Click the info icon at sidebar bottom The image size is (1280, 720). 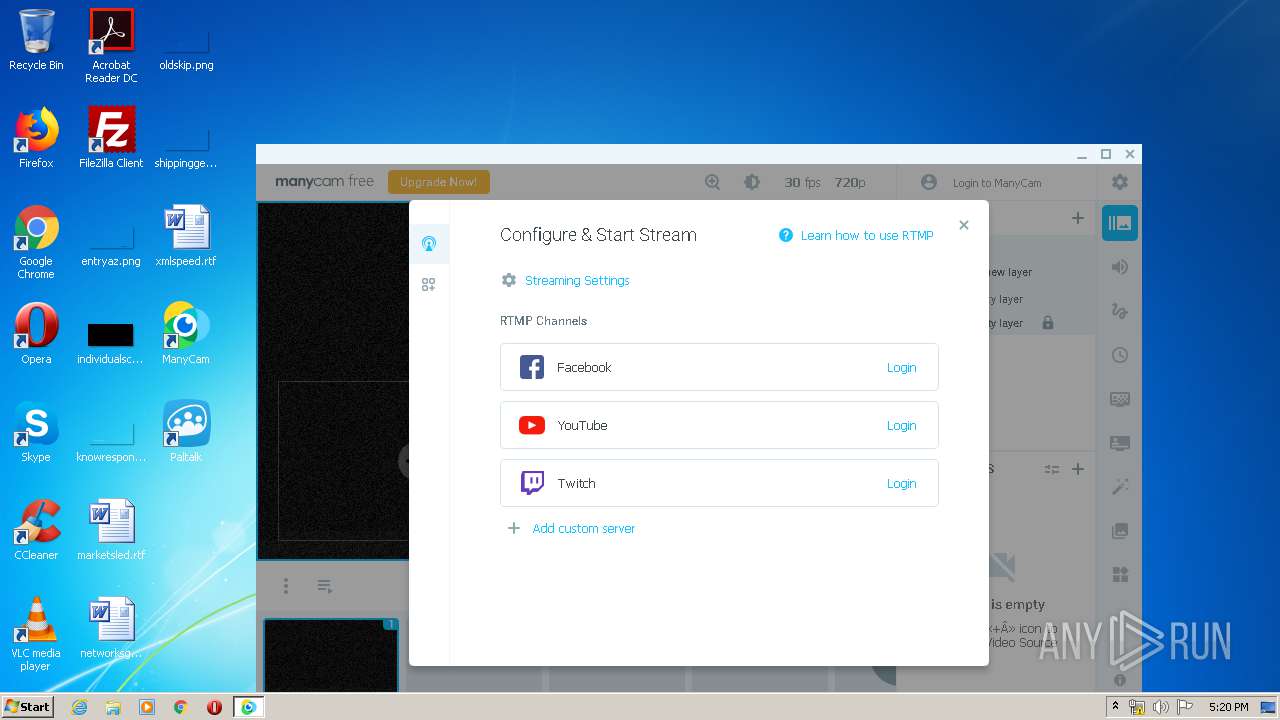(1120, 680)
